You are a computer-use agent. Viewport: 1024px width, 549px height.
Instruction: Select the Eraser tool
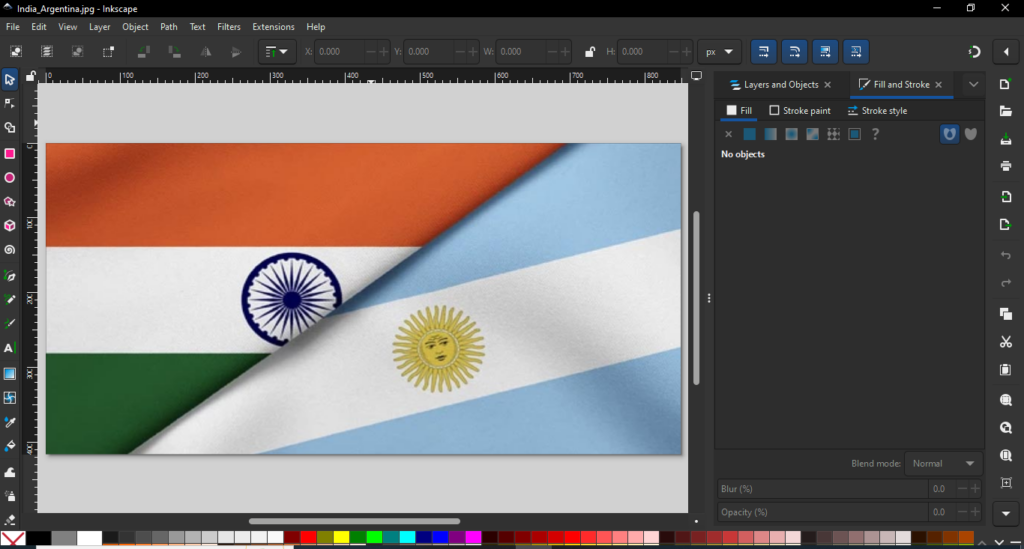point(10,520)
